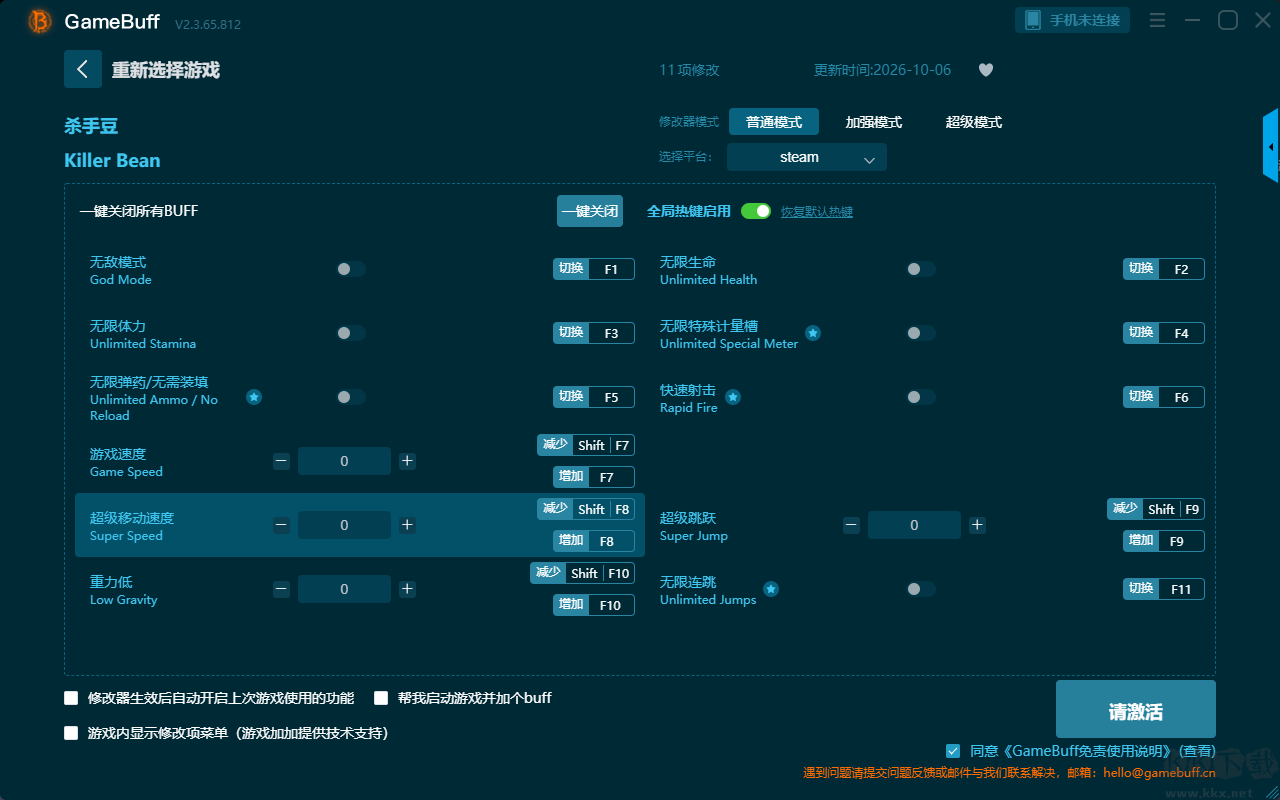The height and width of the screenshot is (800, 1280).
Task: Click the star icon beside Unlimited Special Meter
Action: point(813,333)
